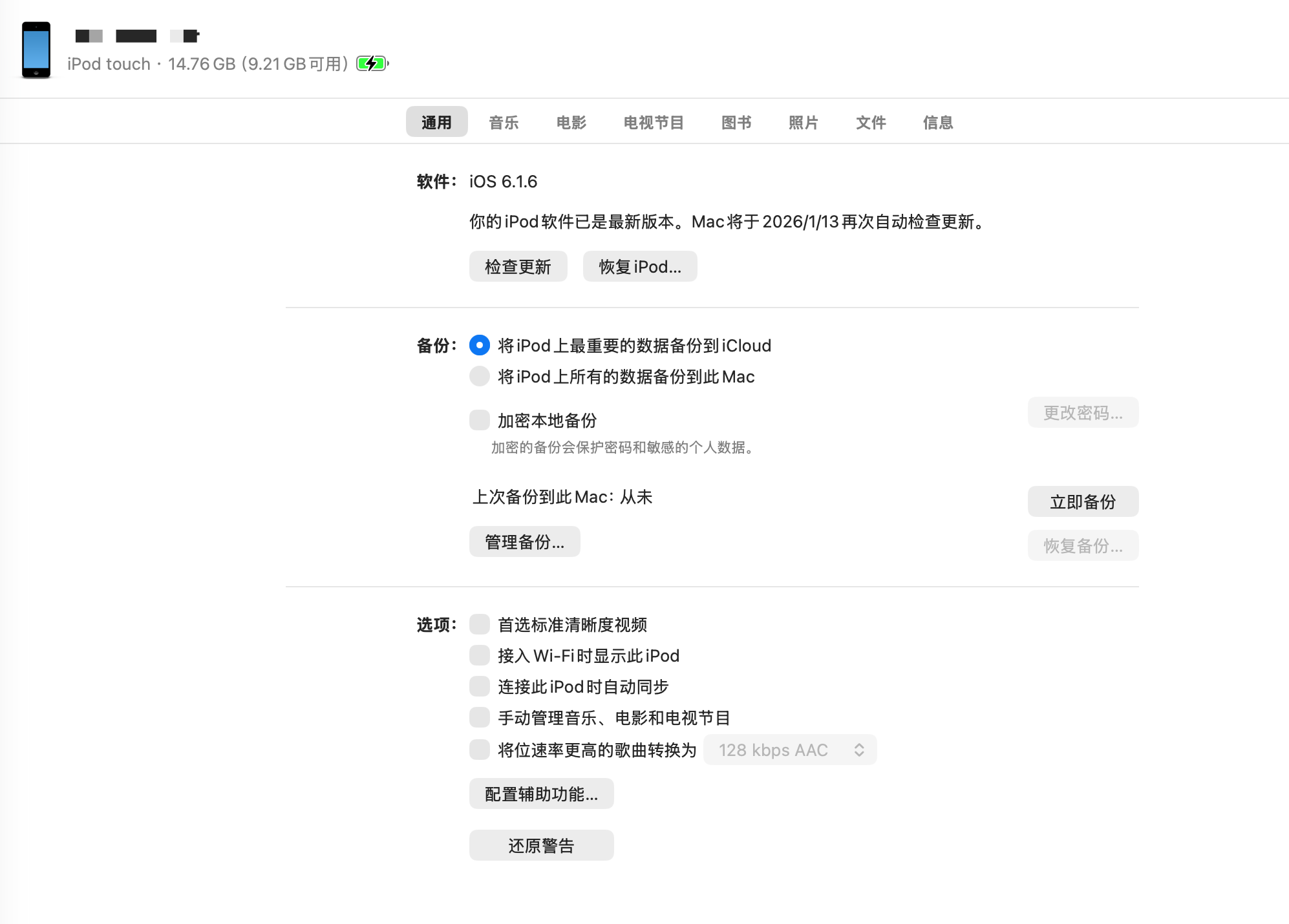Select back up all data to this Mac
This screenshot has width=1289, height=924.
479,376
